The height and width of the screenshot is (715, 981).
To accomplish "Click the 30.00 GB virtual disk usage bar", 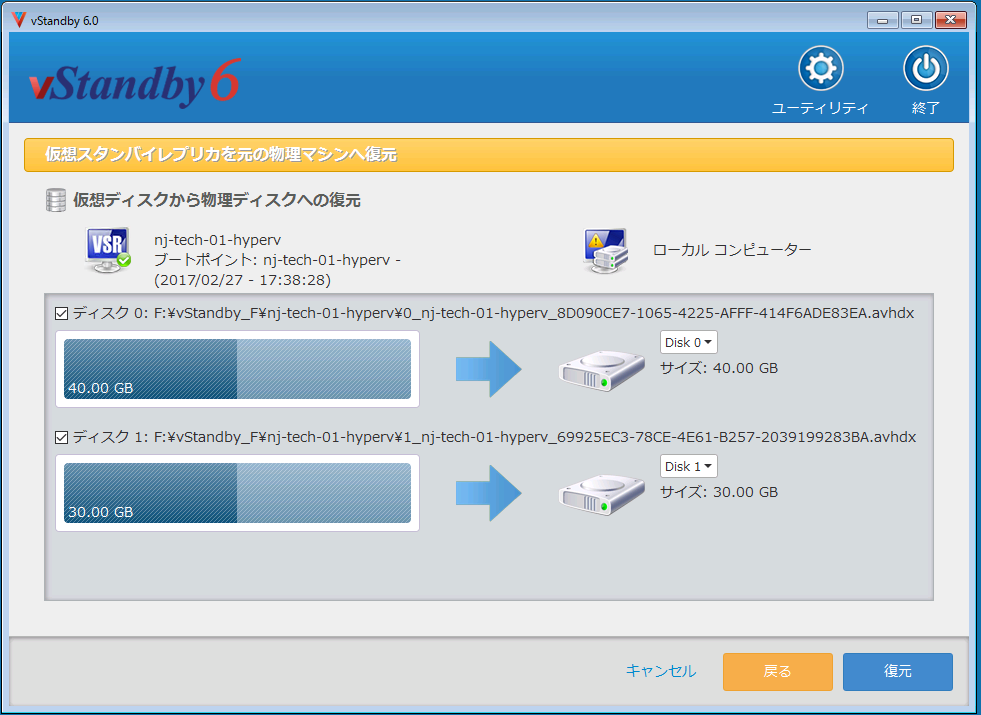I will [x=237, y=493].
